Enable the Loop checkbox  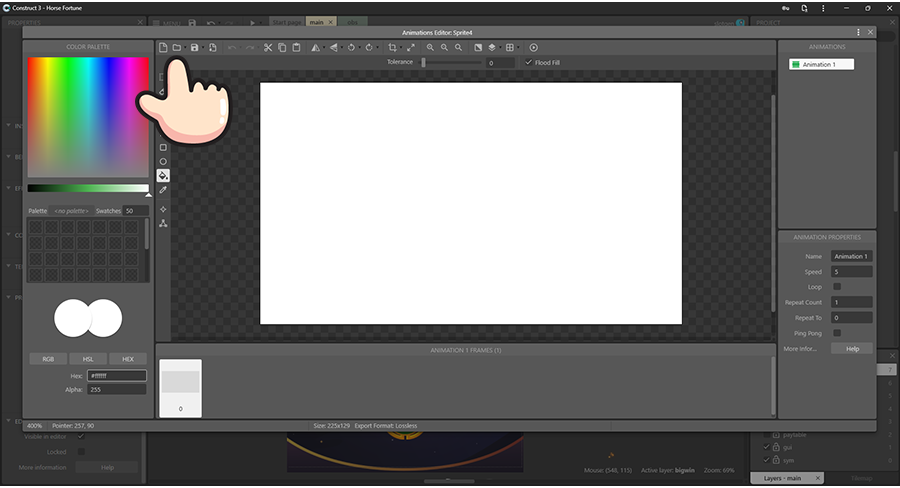[837, 287]
